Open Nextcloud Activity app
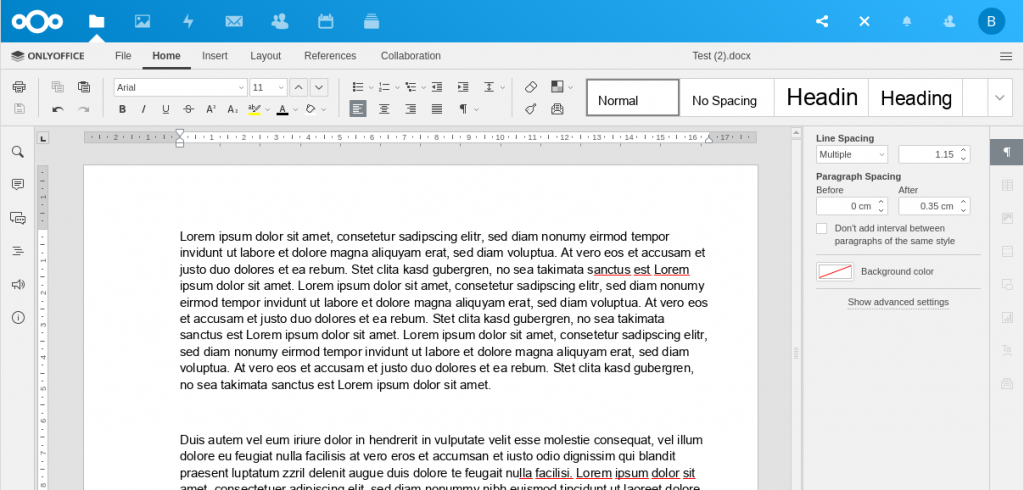 click(188, 21)
